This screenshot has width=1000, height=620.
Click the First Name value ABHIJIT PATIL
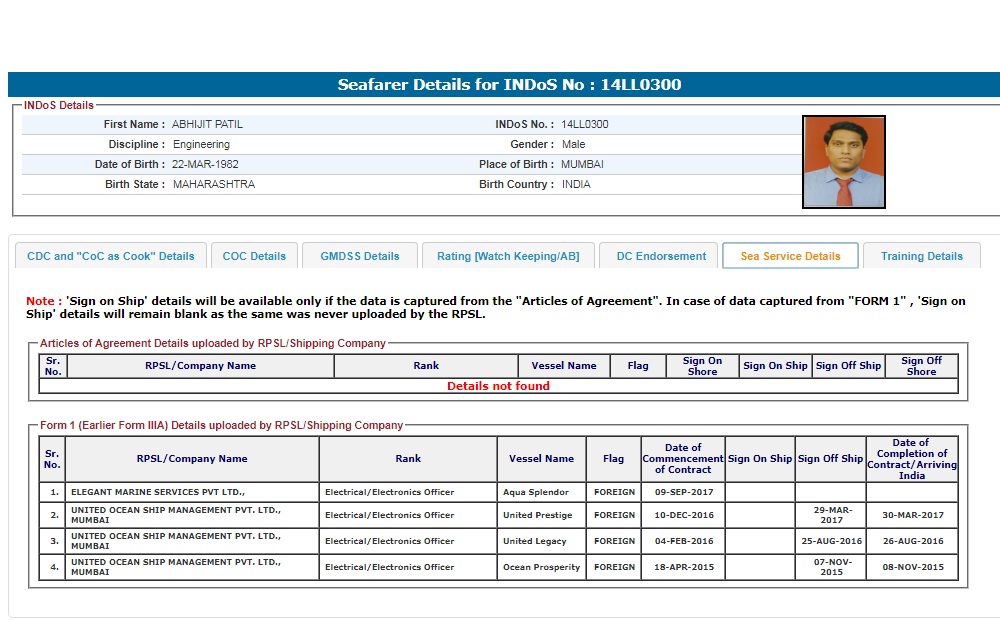pos(208,125)
